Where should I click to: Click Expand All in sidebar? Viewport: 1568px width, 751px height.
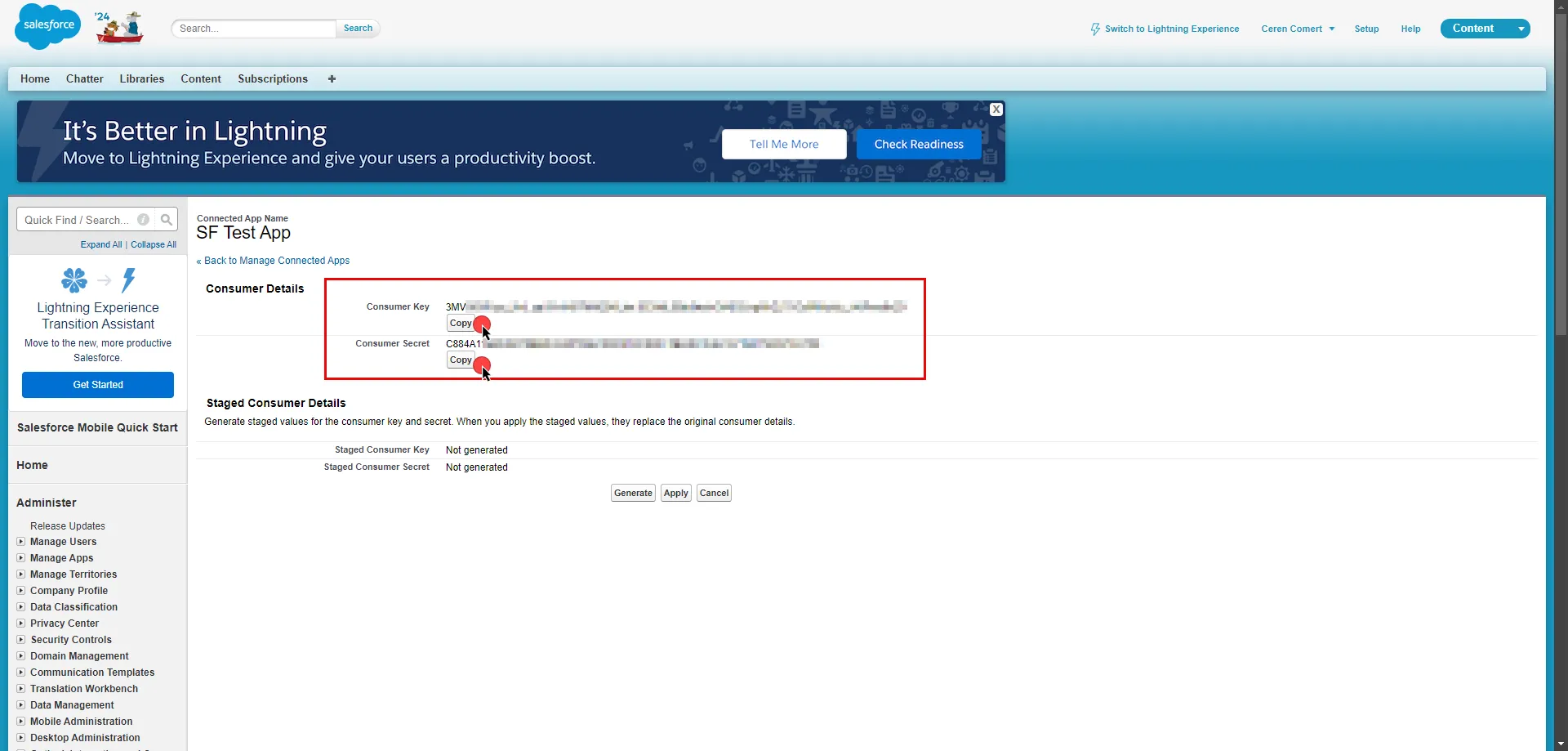[x=101, y=244]
